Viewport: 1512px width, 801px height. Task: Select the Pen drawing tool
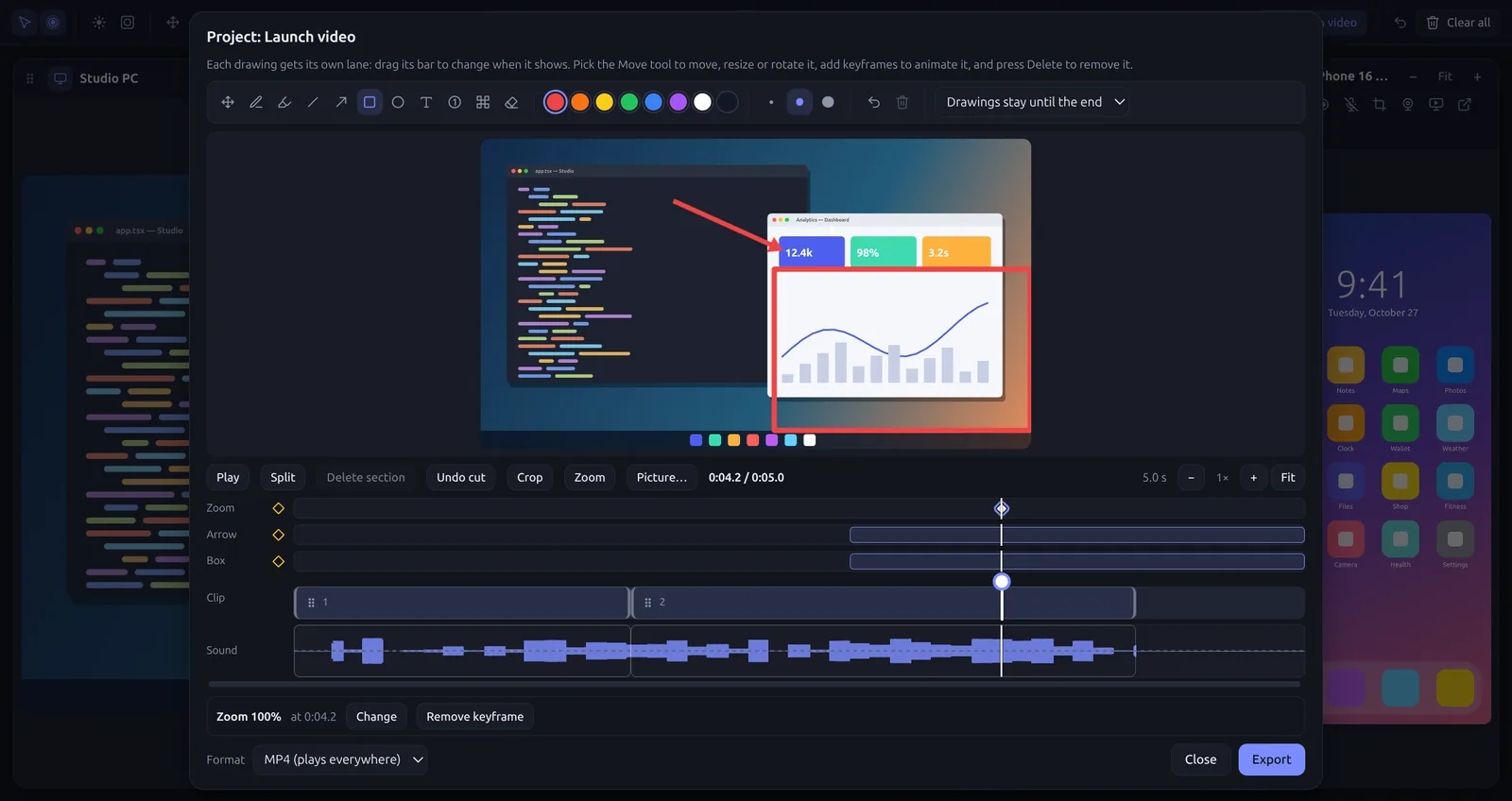256,102
